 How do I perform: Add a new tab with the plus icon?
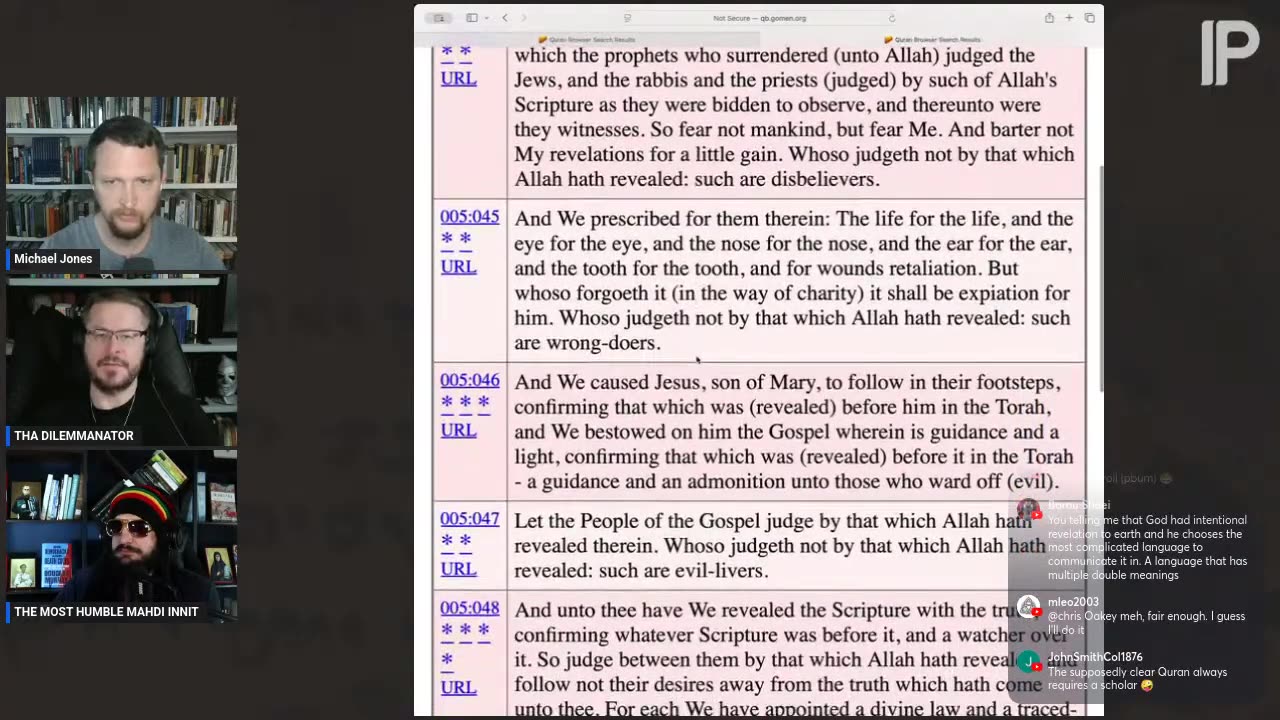pos(1069,18)
